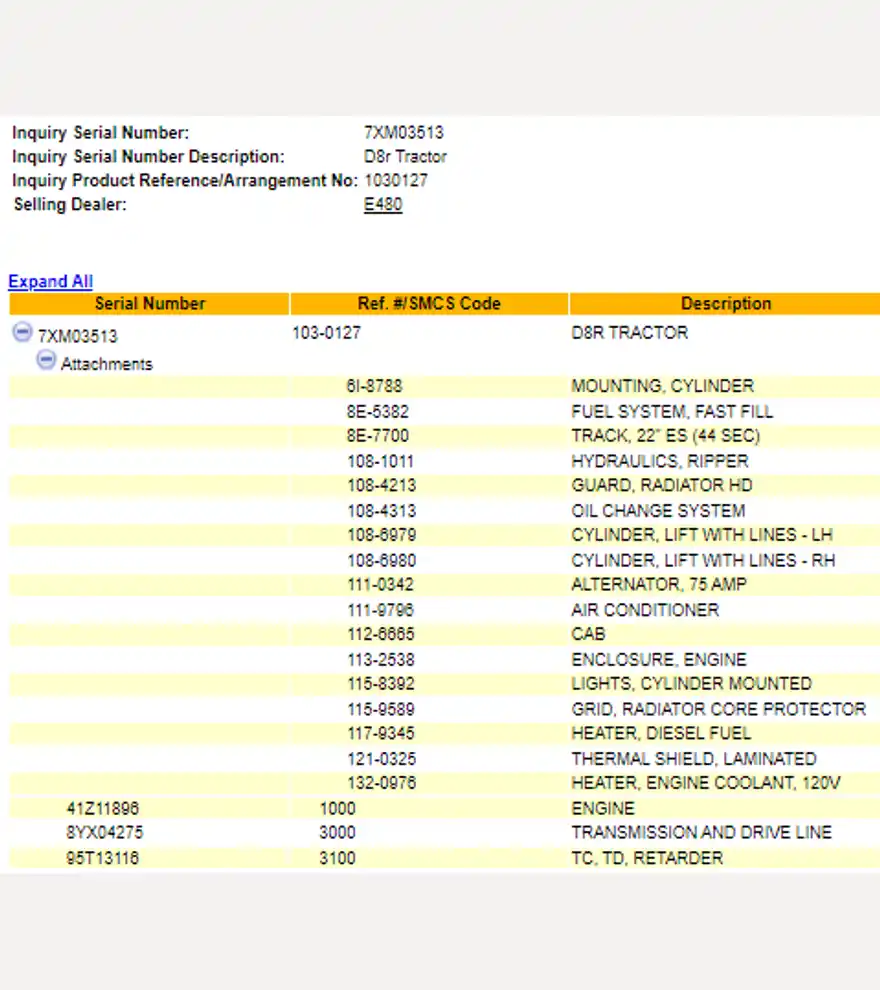The image size is (880, 990).
Task: Select the Attachments tree label
Action: (x=107, y=364)
